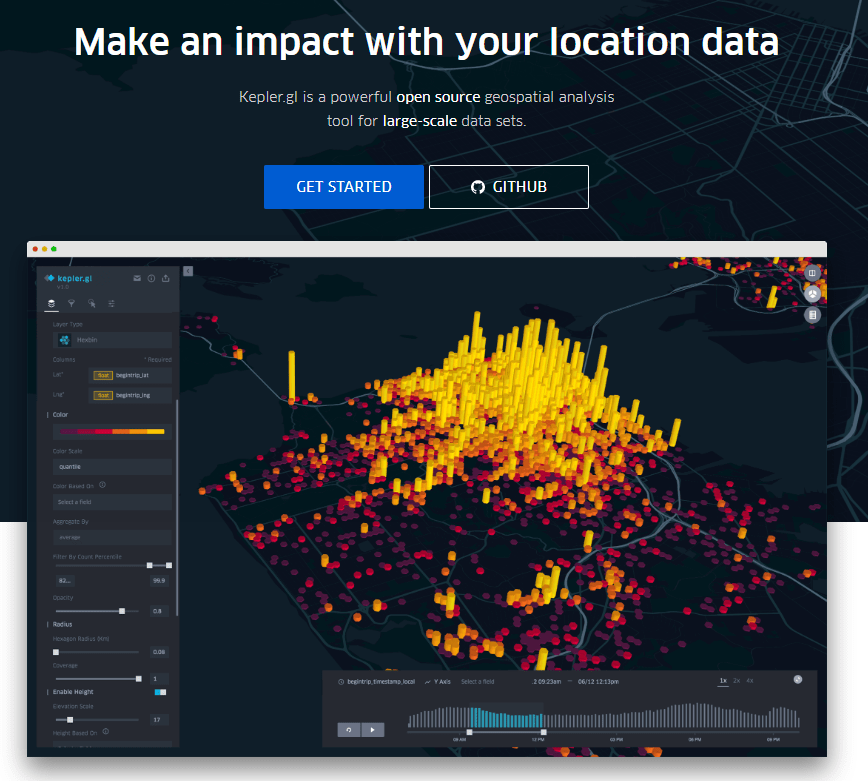Open the Hexbin layer type dropdown
Image resolution: width=868 pixels, height=781 pixels.
click(x=112, y=340)
